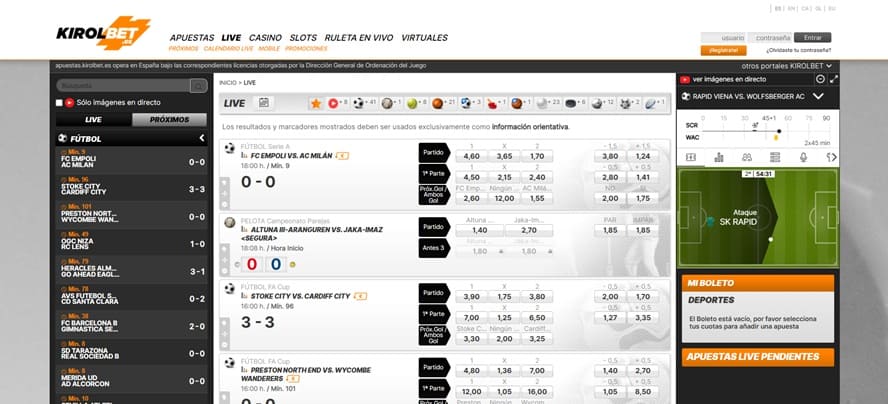Open Merida UD vs AD Alcorcon in sidebar
Screen dimensions: 888x404
(131, 379)
